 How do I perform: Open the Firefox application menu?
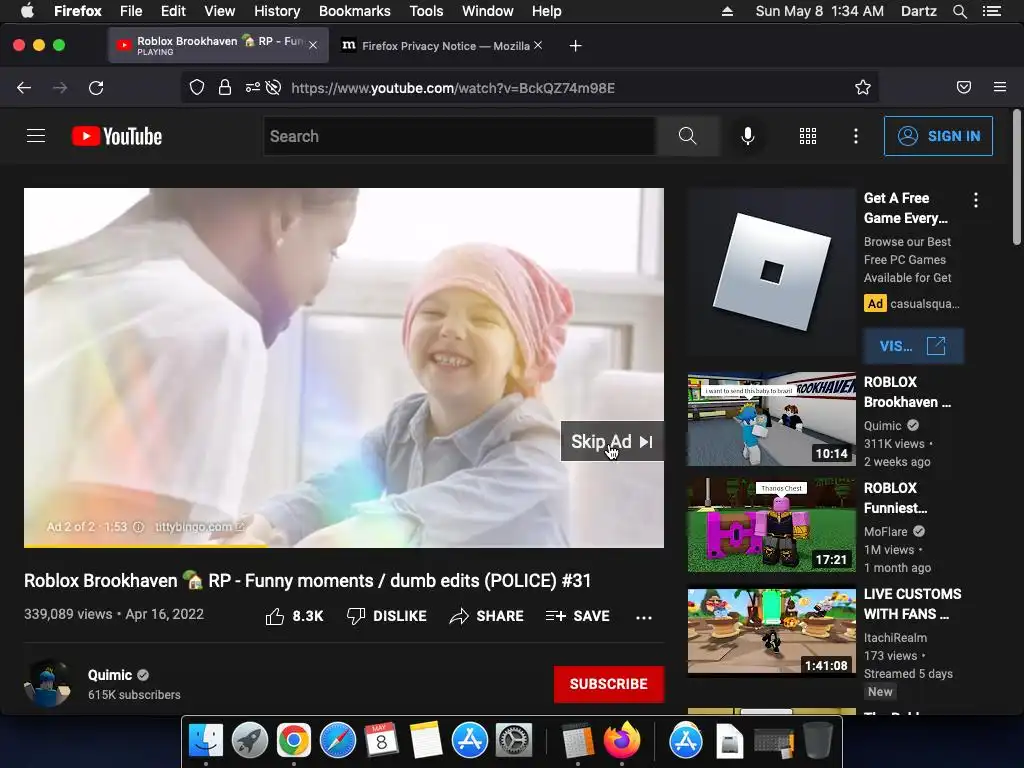[x=1000, y=88]
